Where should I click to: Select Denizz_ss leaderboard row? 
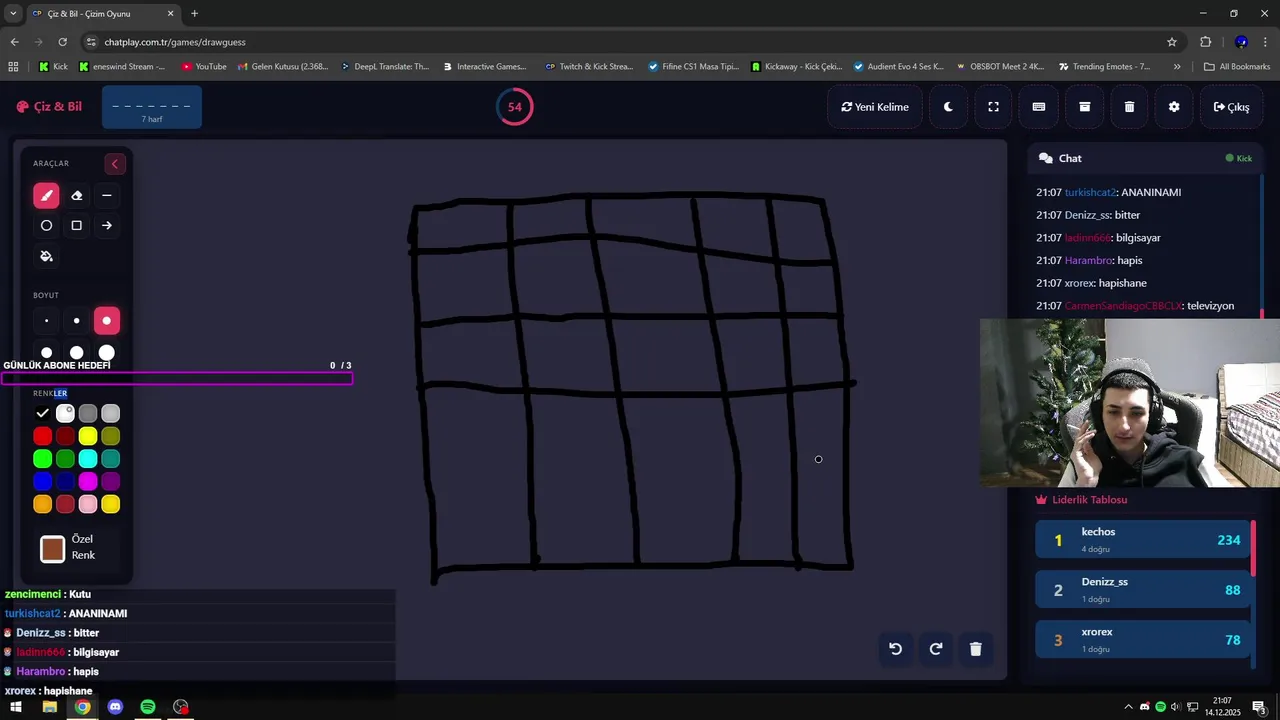(1144, 590)
